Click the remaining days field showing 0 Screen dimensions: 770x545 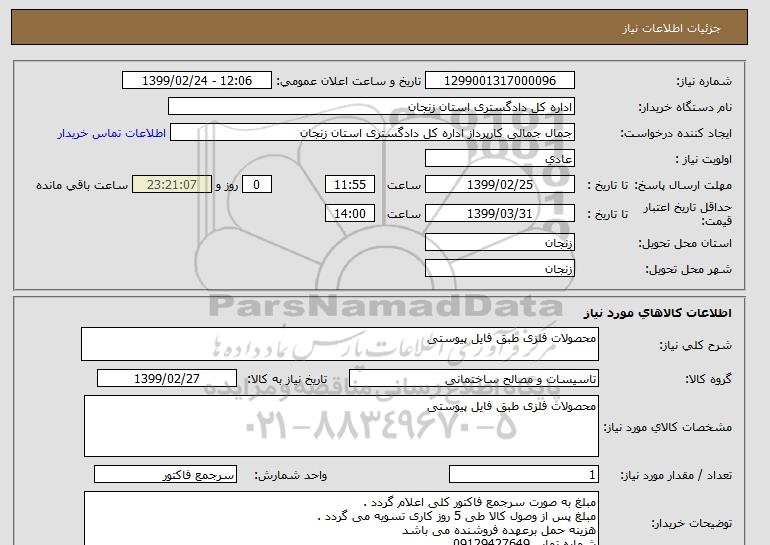[x=256, y=185]
